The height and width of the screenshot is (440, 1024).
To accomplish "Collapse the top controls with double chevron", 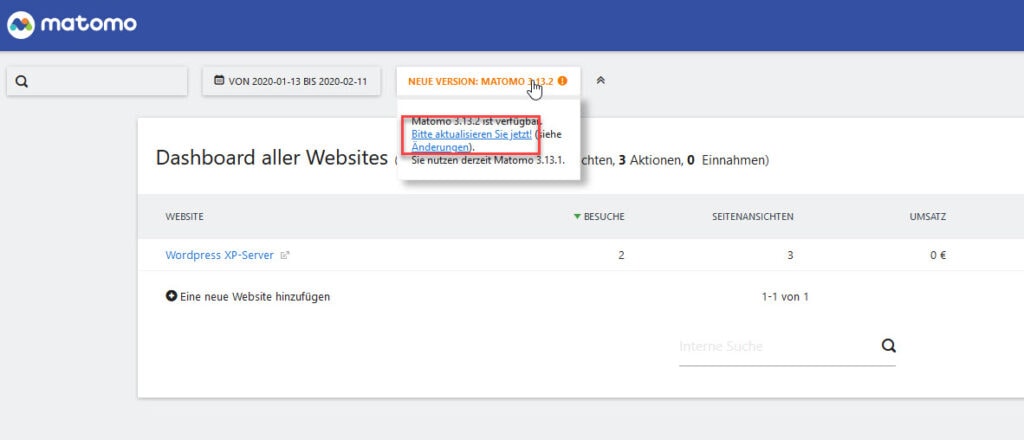I will click(x=601, y=80).
